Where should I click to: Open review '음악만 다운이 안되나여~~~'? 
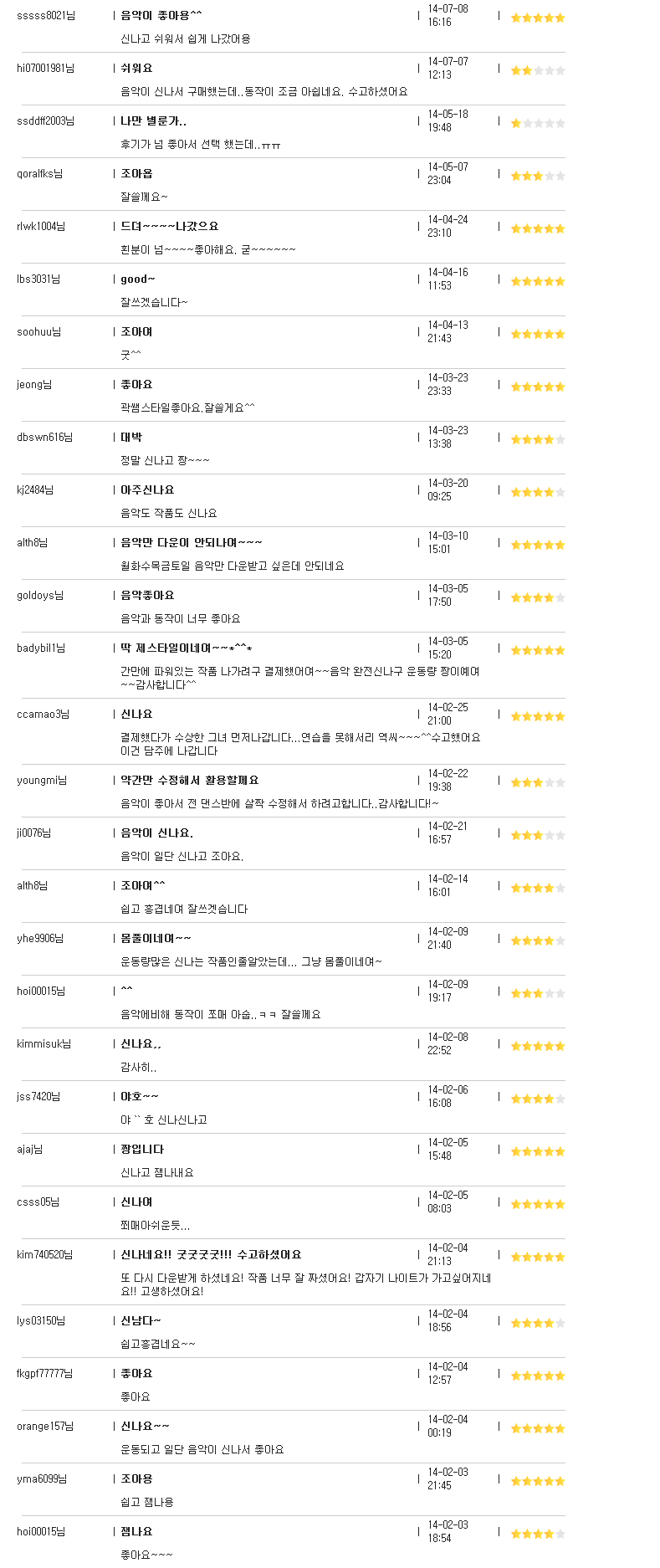click(192, 542)
